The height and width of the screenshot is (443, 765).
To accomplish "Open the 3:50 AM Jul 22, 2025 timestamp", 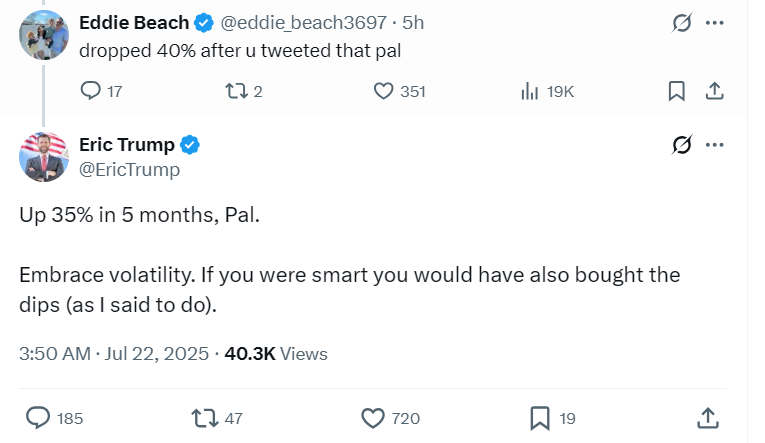I will [114, 354].
